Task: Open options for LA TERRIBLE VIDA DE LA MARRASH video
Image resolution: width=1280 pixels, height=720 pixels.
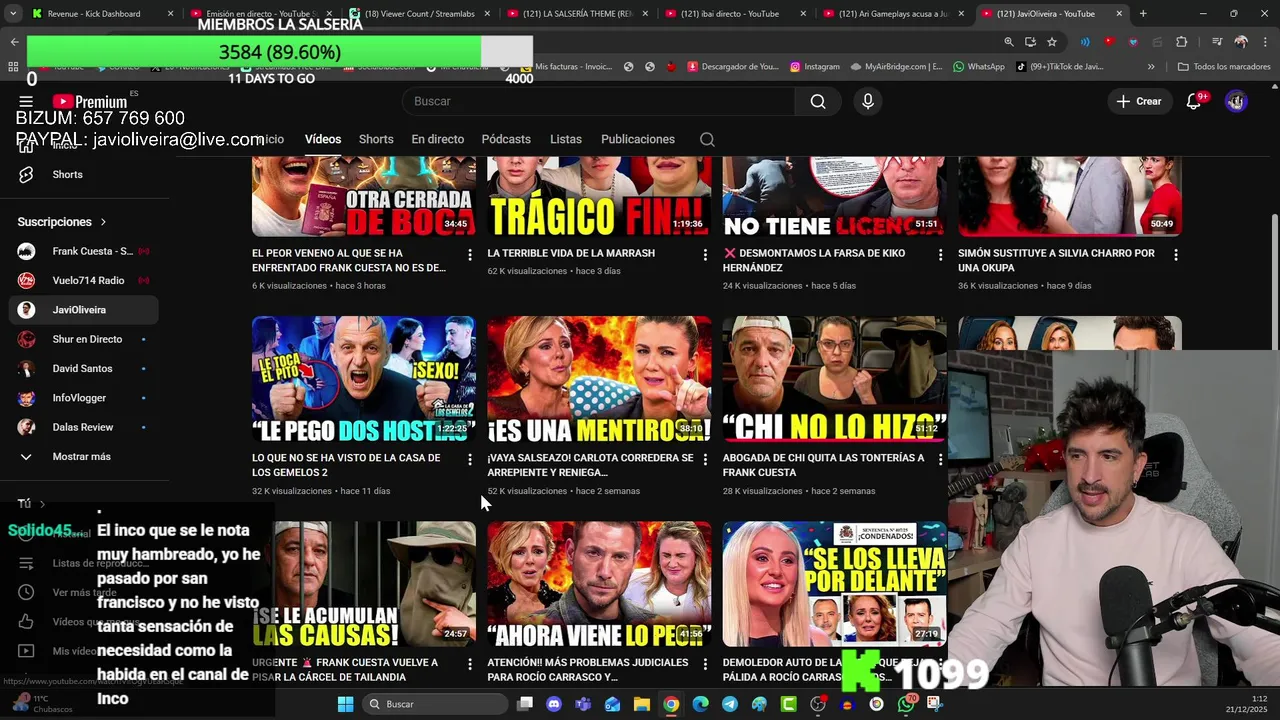Action: pos(705,255)
